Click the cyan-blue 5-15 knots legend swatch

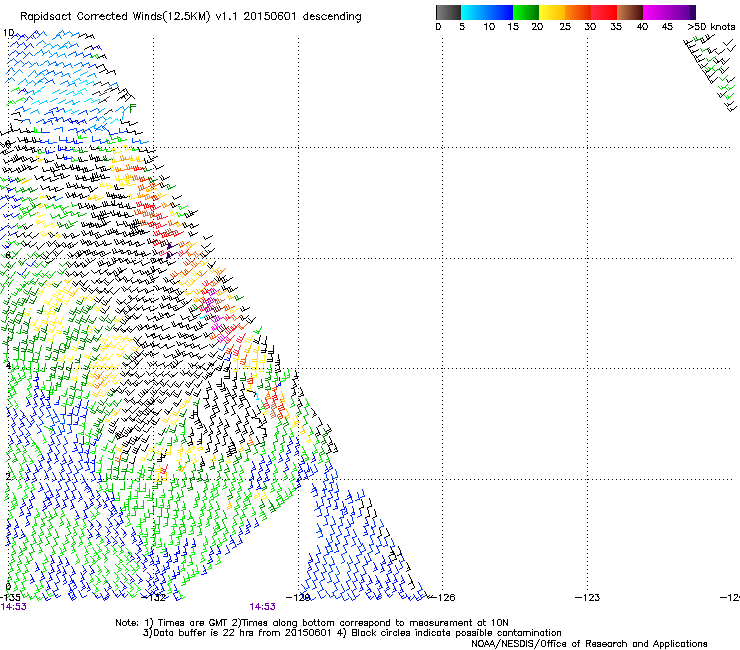click(487, 12)
